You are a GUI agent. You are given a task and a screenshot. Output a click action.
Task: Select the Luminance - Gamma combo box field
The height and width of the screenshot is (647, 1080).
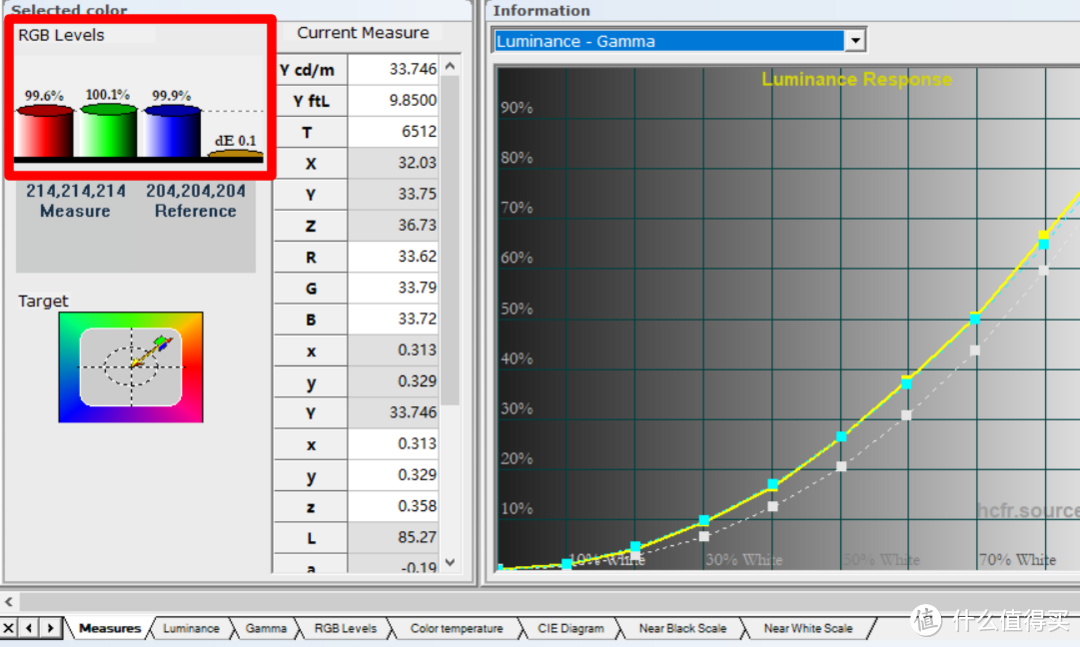pyautogui.click(x=668, y=41)
